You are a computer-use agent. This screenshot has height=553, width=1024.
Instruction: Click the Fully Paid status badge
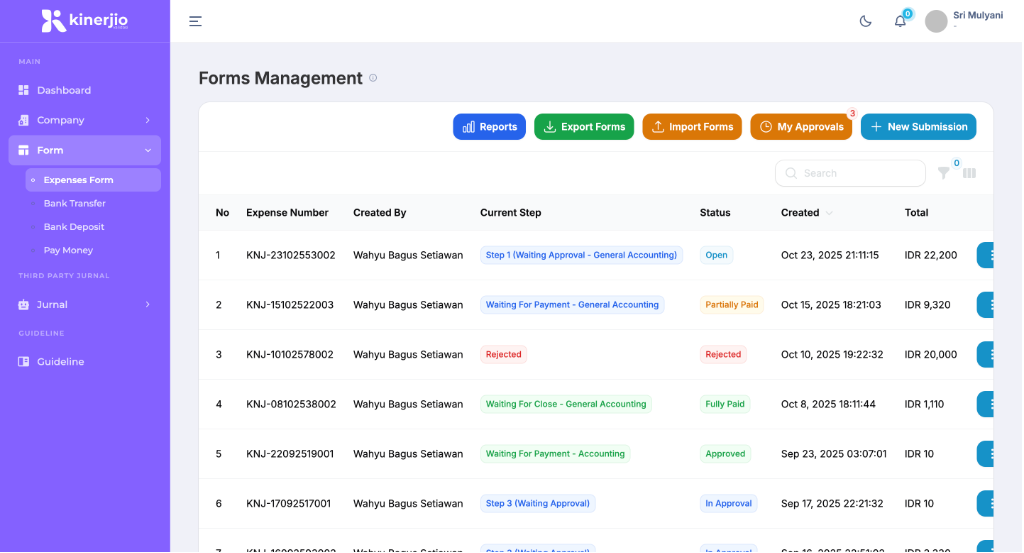click(725, 403)
